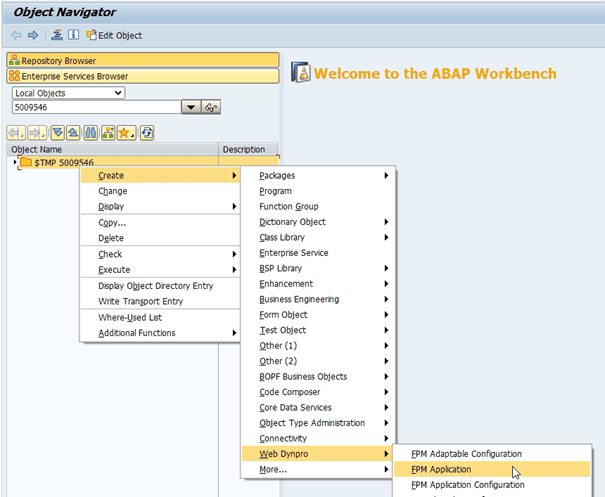Viewport: 605px width, 497px height.
Task: Expand the Form Object submenu
Action: pos(318,315)
